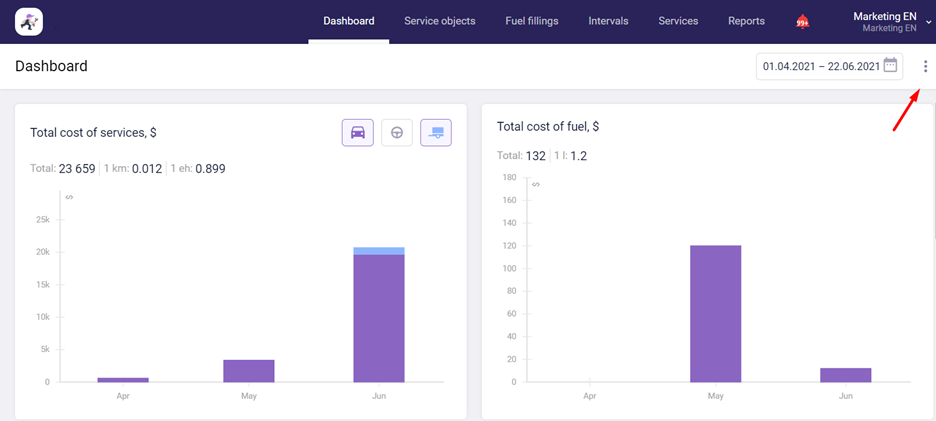The width and height of the screenshot is (936, 421).
Task: Open the Intervals tab
Action: 609,21
